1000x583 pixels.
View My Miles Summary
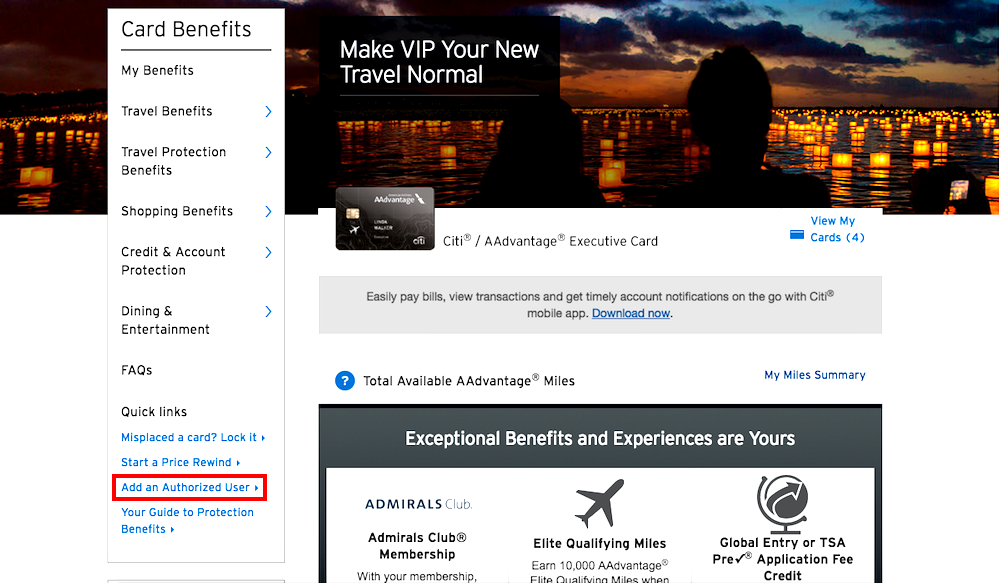point(814,374)
